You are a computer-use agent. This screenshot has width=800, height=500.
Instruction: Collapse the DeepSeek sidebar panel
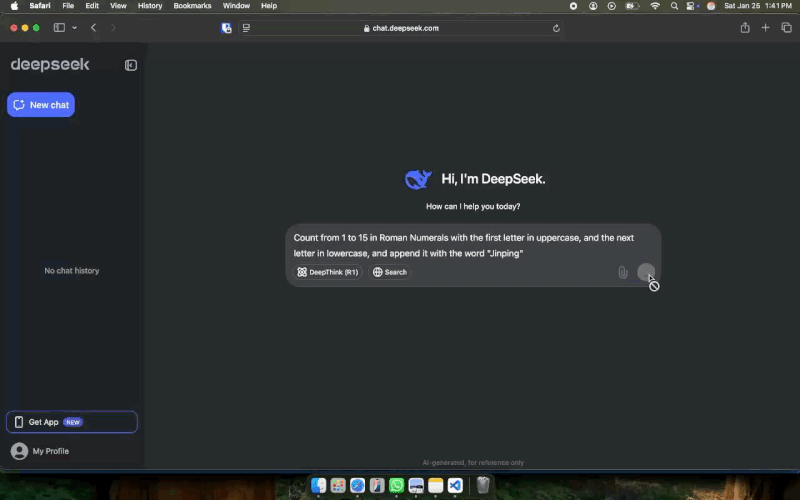(x=131, y=65)
